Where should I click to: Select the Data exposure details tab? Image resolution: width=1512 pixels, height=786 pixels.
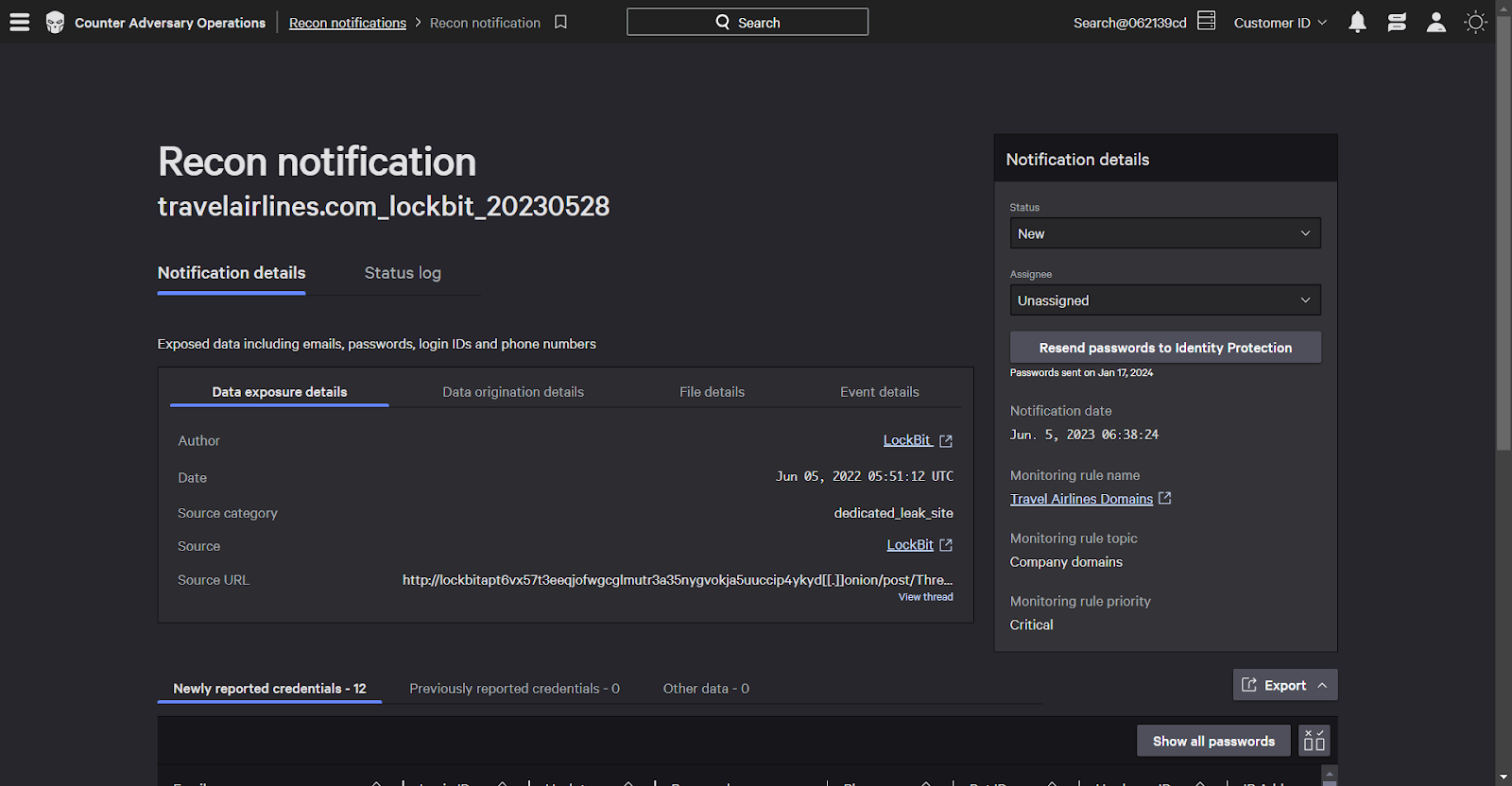(280, 392)
